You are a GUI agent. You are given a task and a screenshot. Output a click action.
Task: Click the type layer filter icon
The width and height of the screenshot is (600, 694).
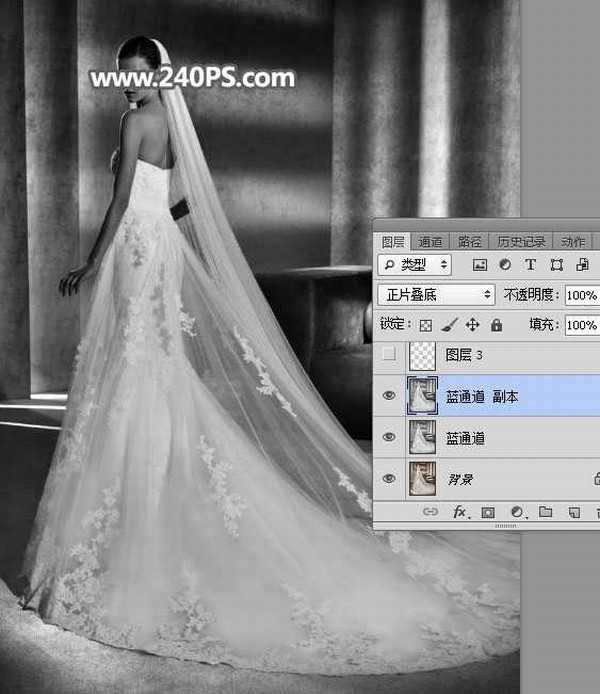[530, 265]
